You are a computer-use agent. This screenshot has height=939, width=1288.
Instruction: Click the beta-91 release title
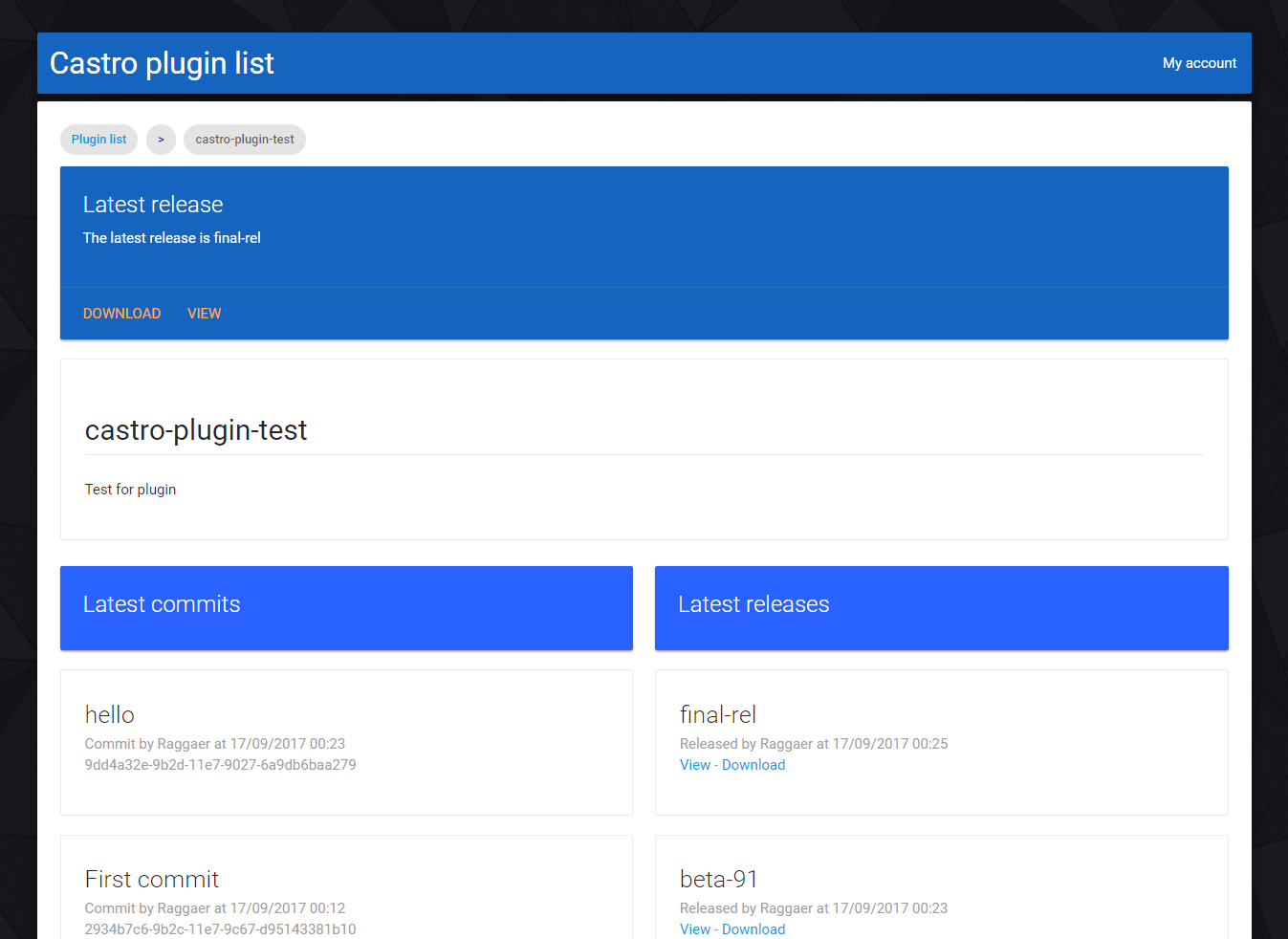(x=719, y=879)
